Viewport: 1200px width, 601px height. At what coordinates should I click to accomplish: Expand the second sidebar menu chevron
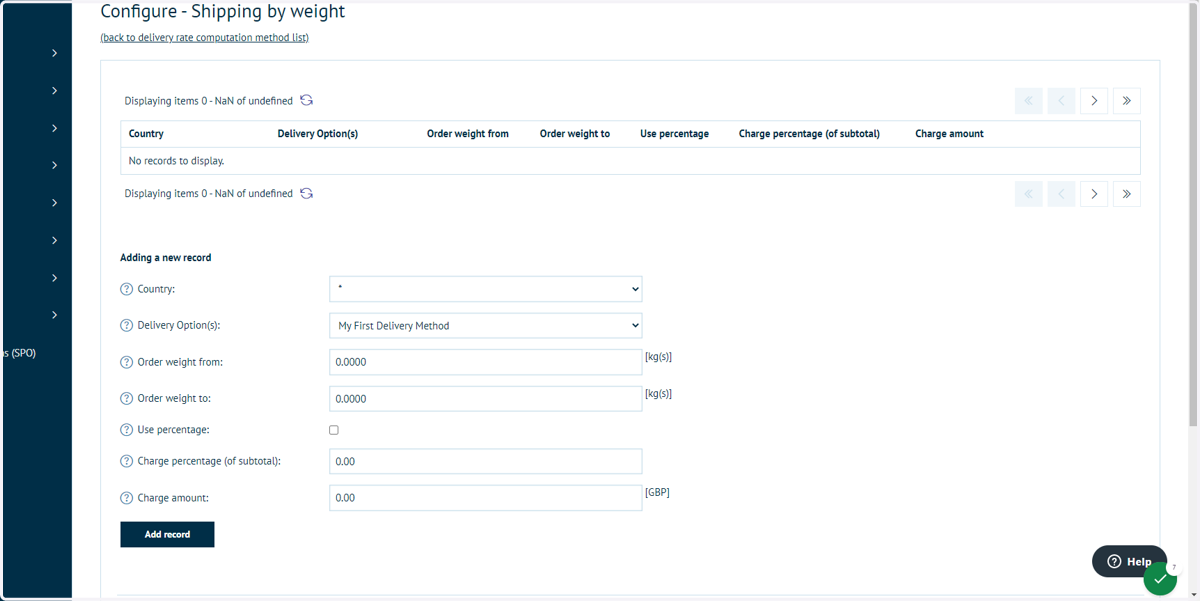click(x=55, y=91)
